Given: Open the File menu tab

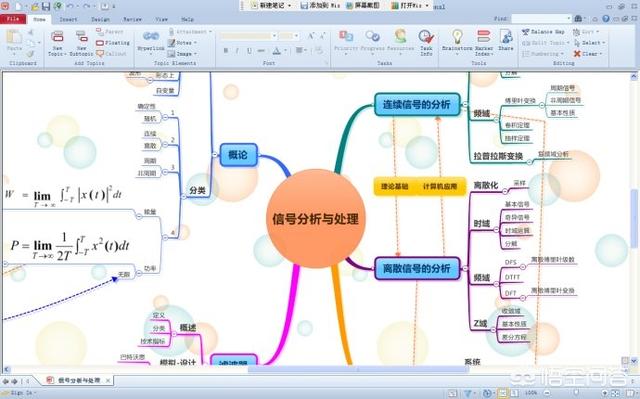Looking at the screenshot, I should (13, 19).
